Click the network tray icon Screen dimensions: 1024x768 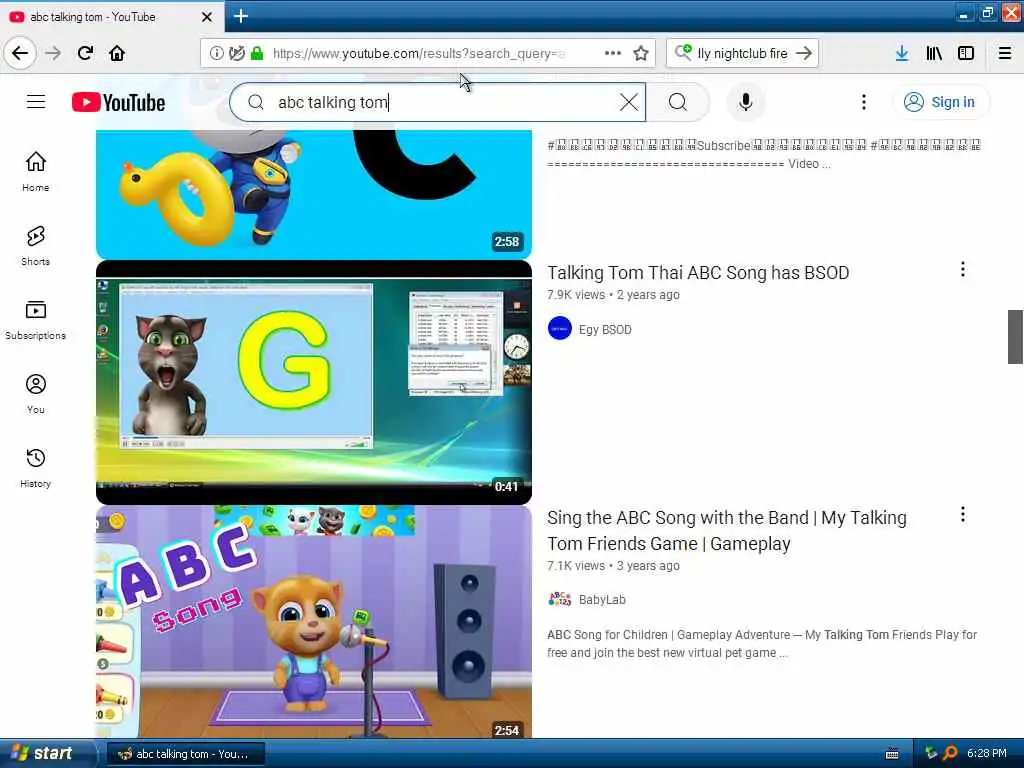pyautogui.click(x=931, y=754)
